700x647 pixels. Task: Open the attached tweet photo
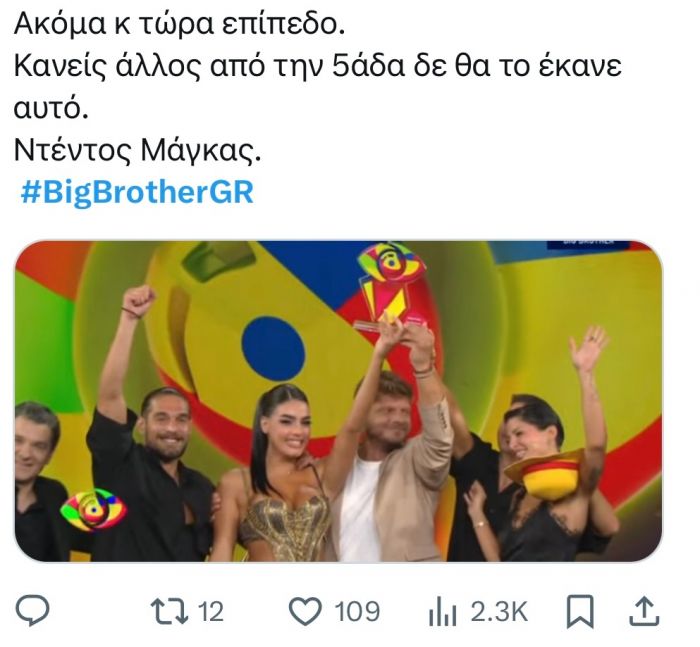338,401
